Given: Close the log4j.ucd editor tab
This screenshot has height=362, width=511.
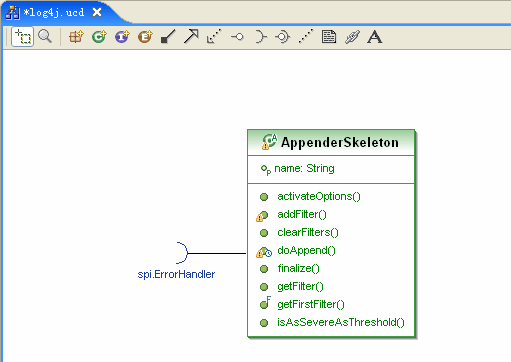Looking at the screenshot, I should click(x=97, y=12).
